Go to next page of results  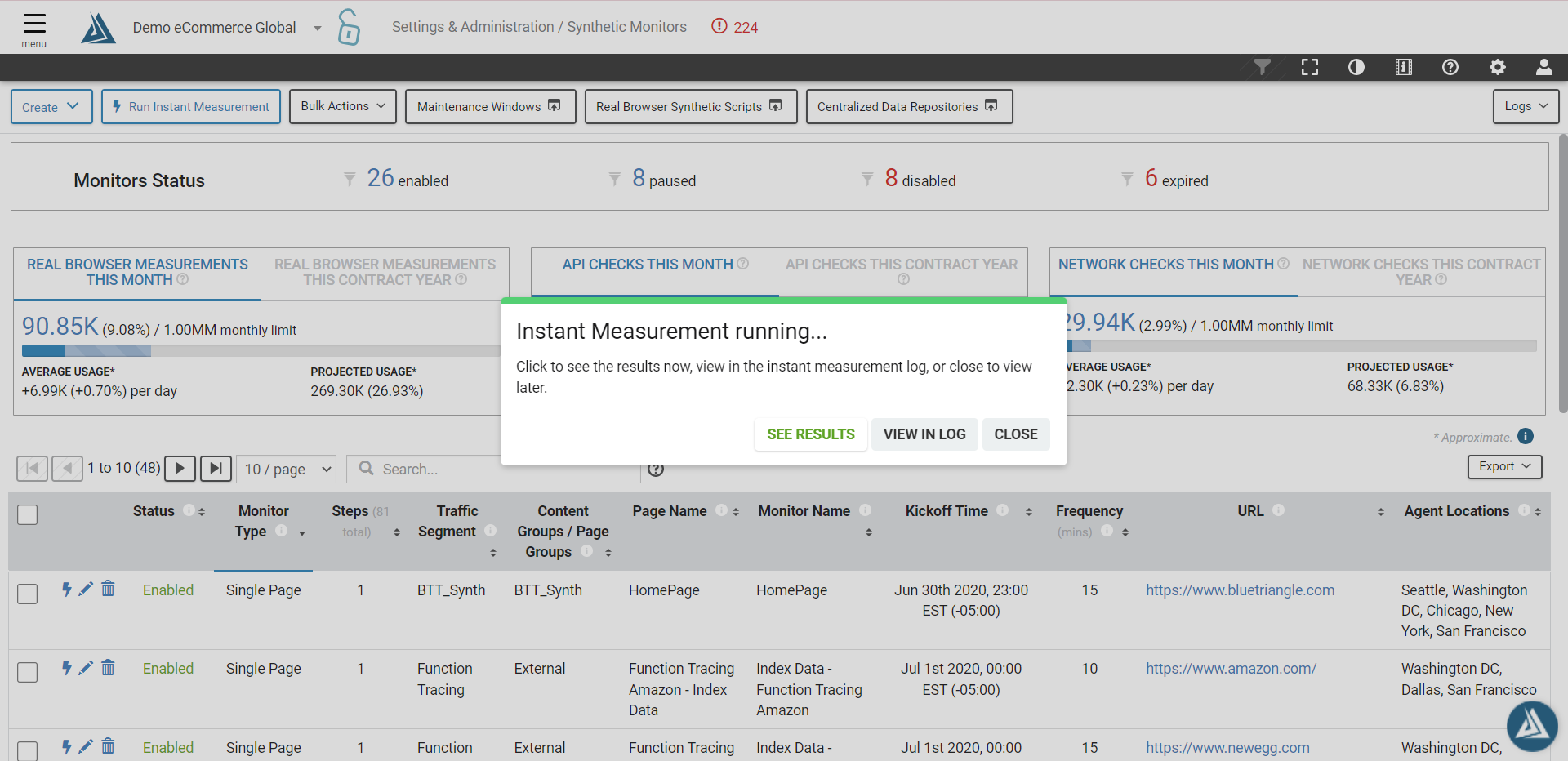180,468
